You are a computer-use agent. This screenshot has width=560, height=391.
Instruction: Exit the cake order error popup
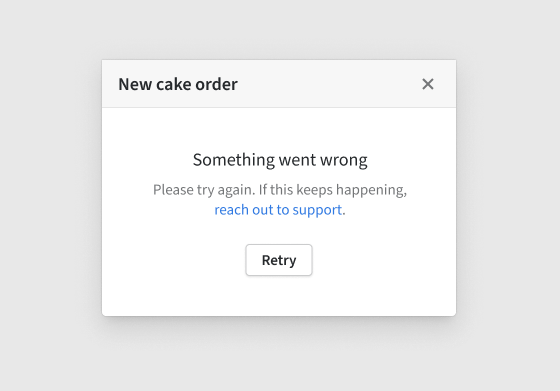point(428,84)
